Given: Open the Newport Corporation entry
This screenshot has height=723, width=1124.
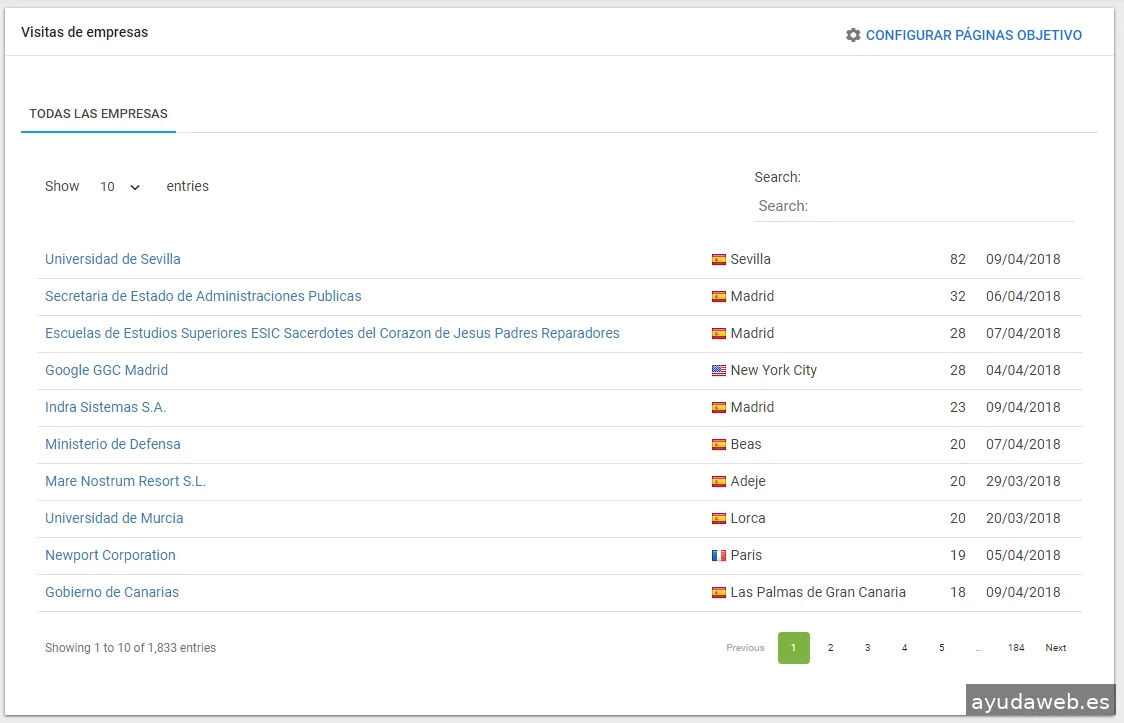Looking at the screenshot, I should click(110, 555).
